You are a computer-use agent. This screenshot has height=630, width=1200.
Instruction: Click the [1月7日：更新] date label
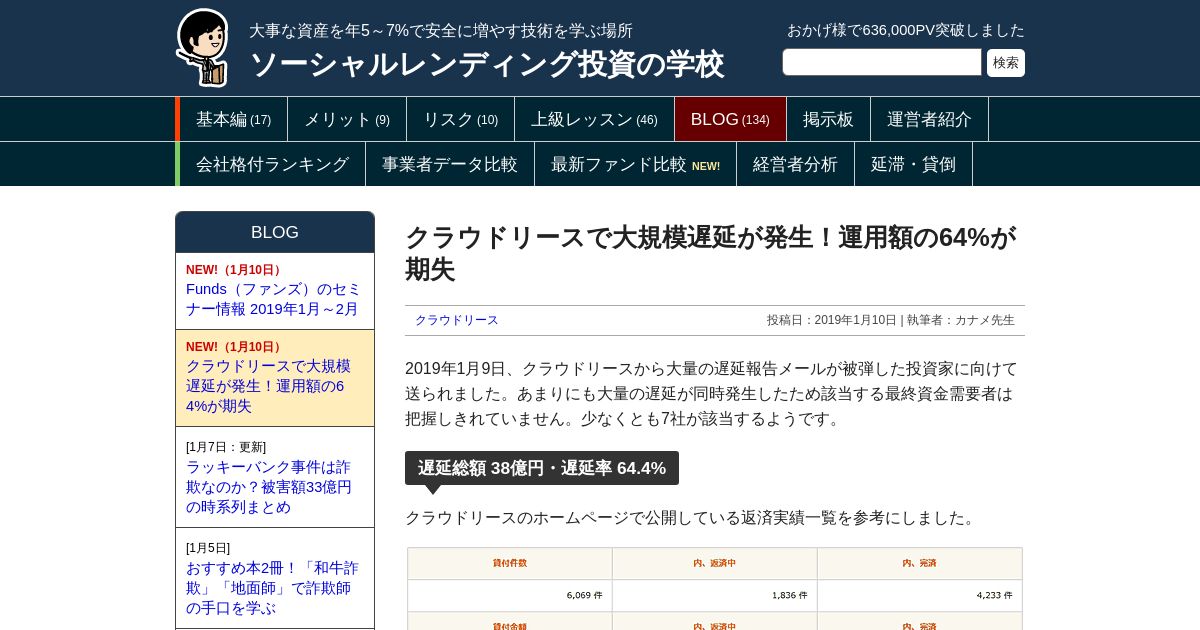(226, 447)
